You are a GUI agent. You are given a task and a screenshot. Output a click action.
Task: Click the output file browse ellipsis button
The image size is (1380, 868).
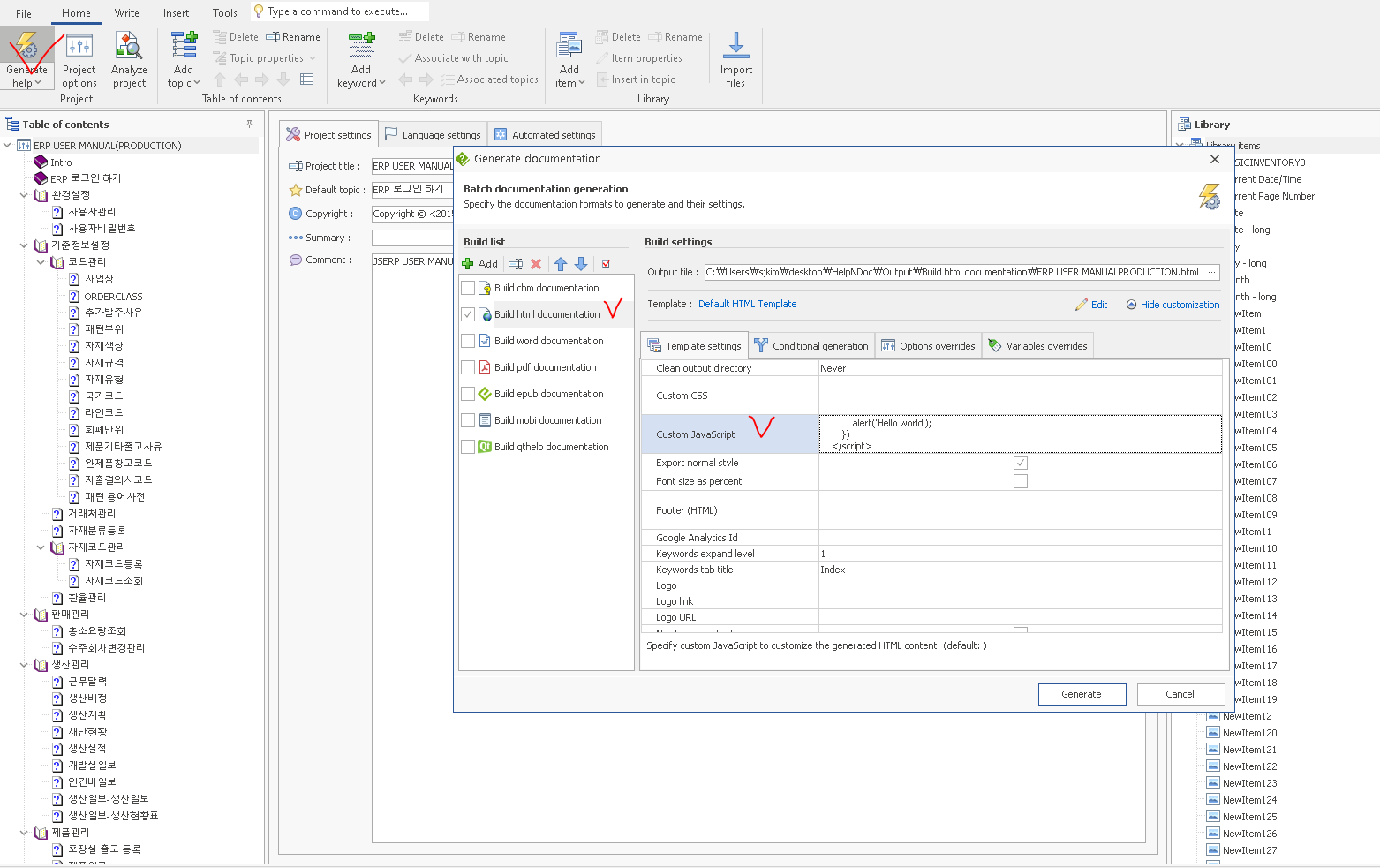pos(1212,272)
